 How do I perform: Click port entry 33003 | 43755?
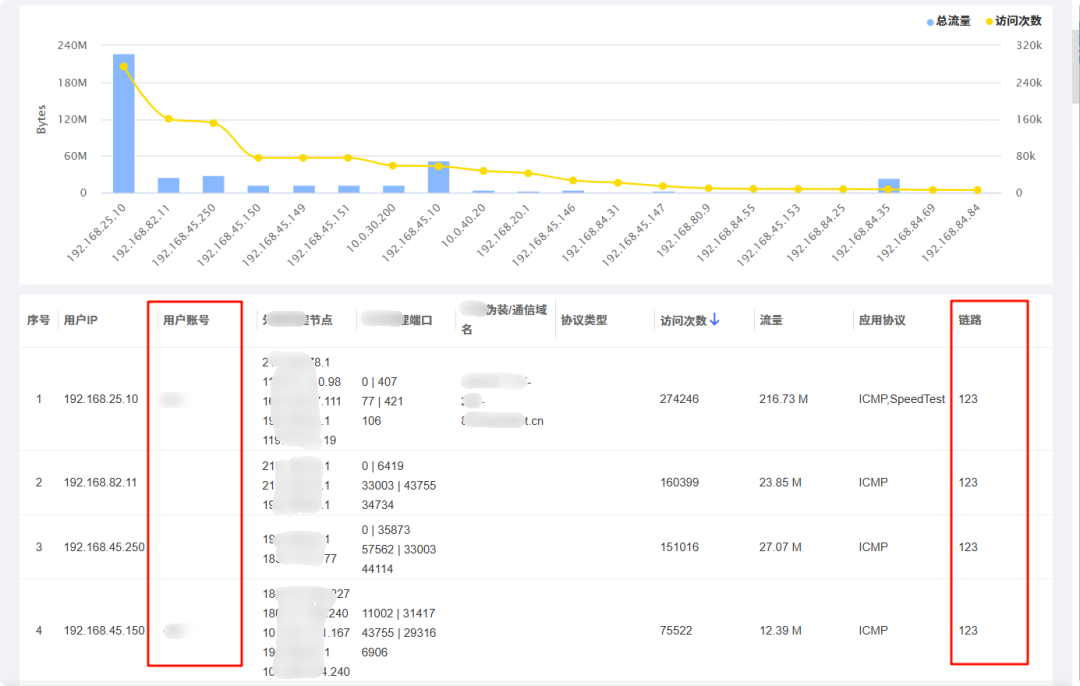coord(399,486)
